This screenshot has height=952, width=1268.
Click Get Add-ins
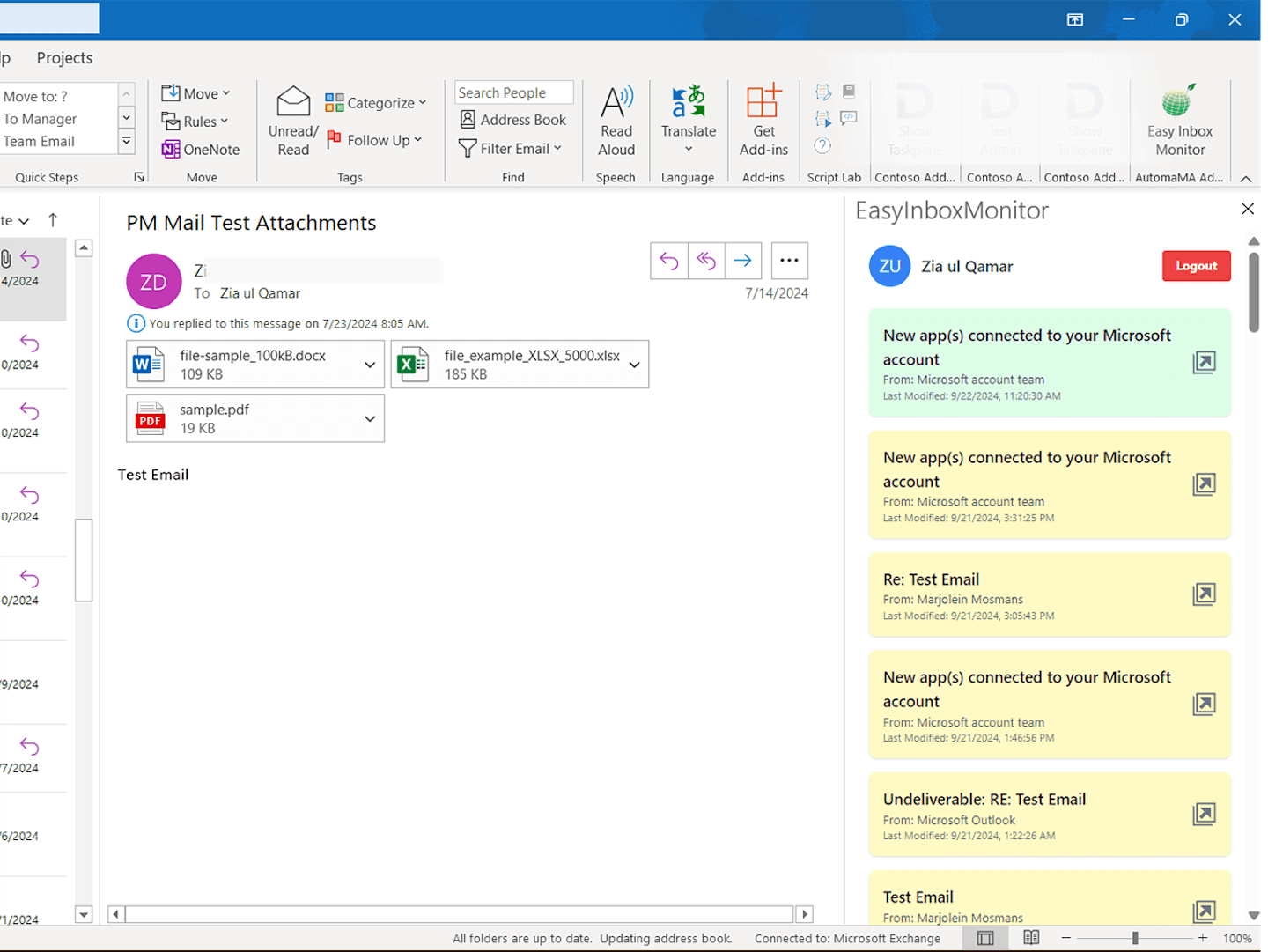pos(763,122)
